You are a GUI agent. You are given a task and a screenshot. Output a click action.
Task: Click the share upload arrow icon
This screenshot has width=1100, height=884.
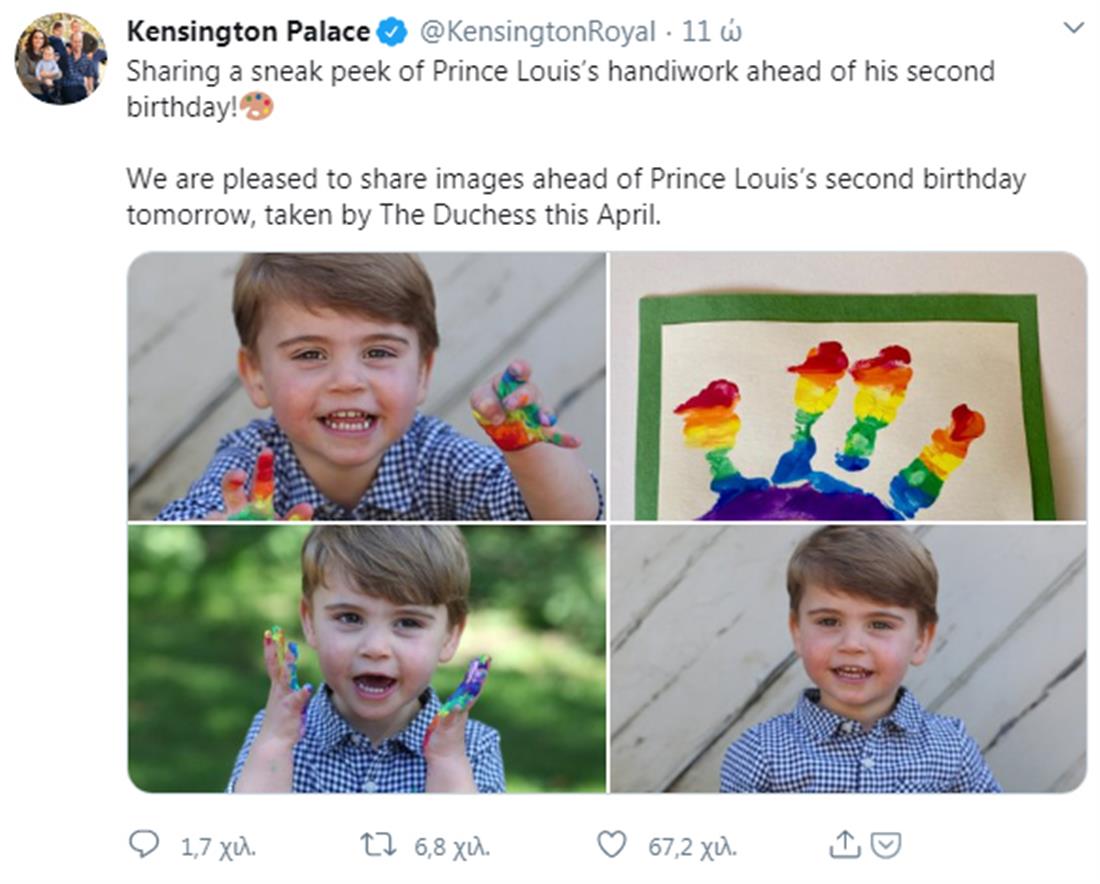[x=844, y=846]
